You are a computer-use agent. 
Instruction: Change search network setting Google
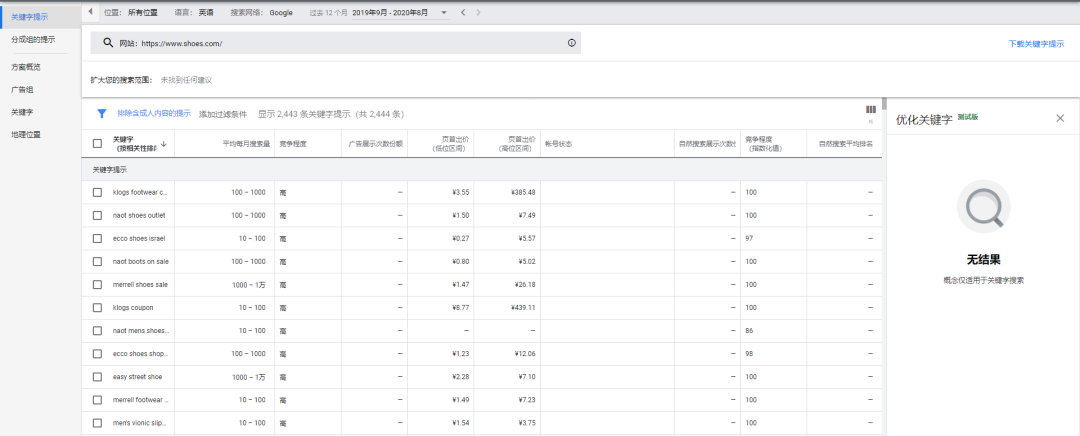[281, 12]
